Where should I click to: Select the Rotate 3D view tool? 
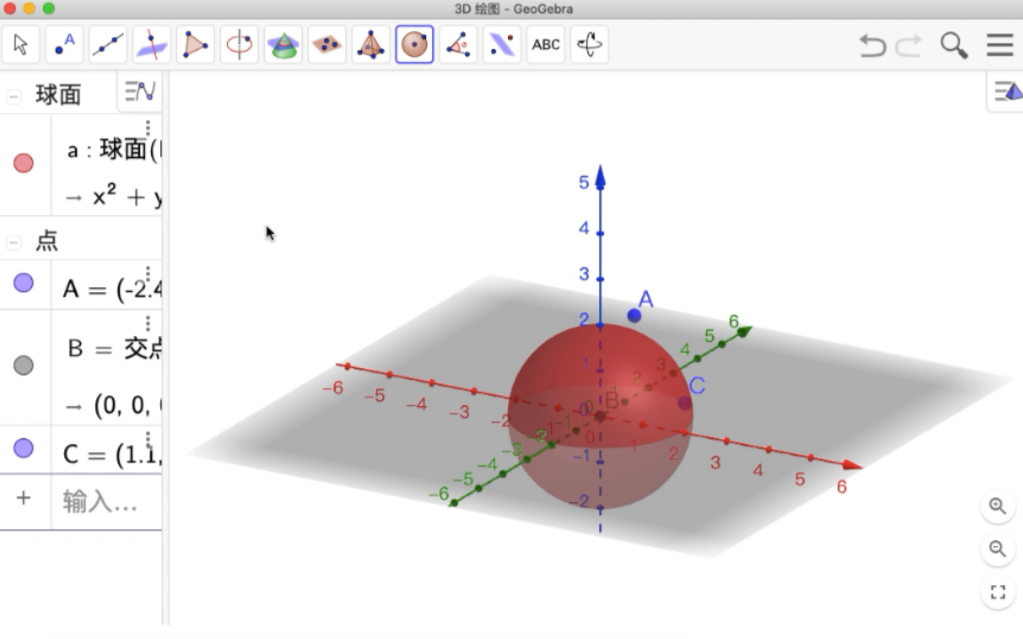pyautogui.click(x=589, y=45)
